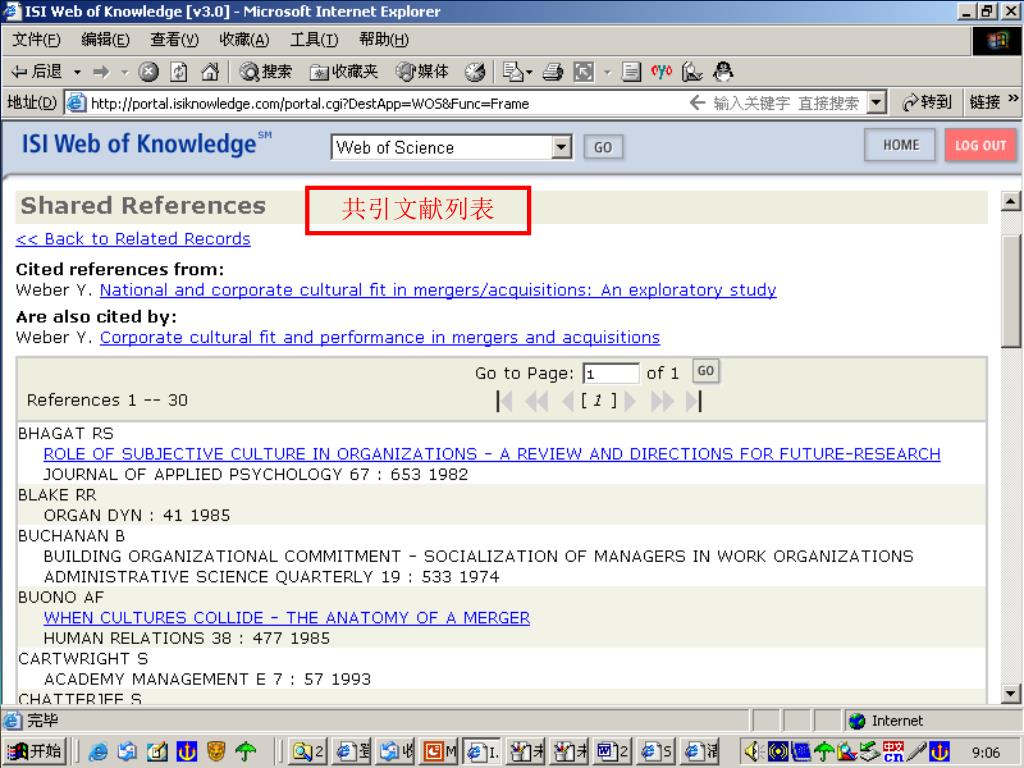
Task: Click the last page navigation arrow
Action: [x=694, y=401]
